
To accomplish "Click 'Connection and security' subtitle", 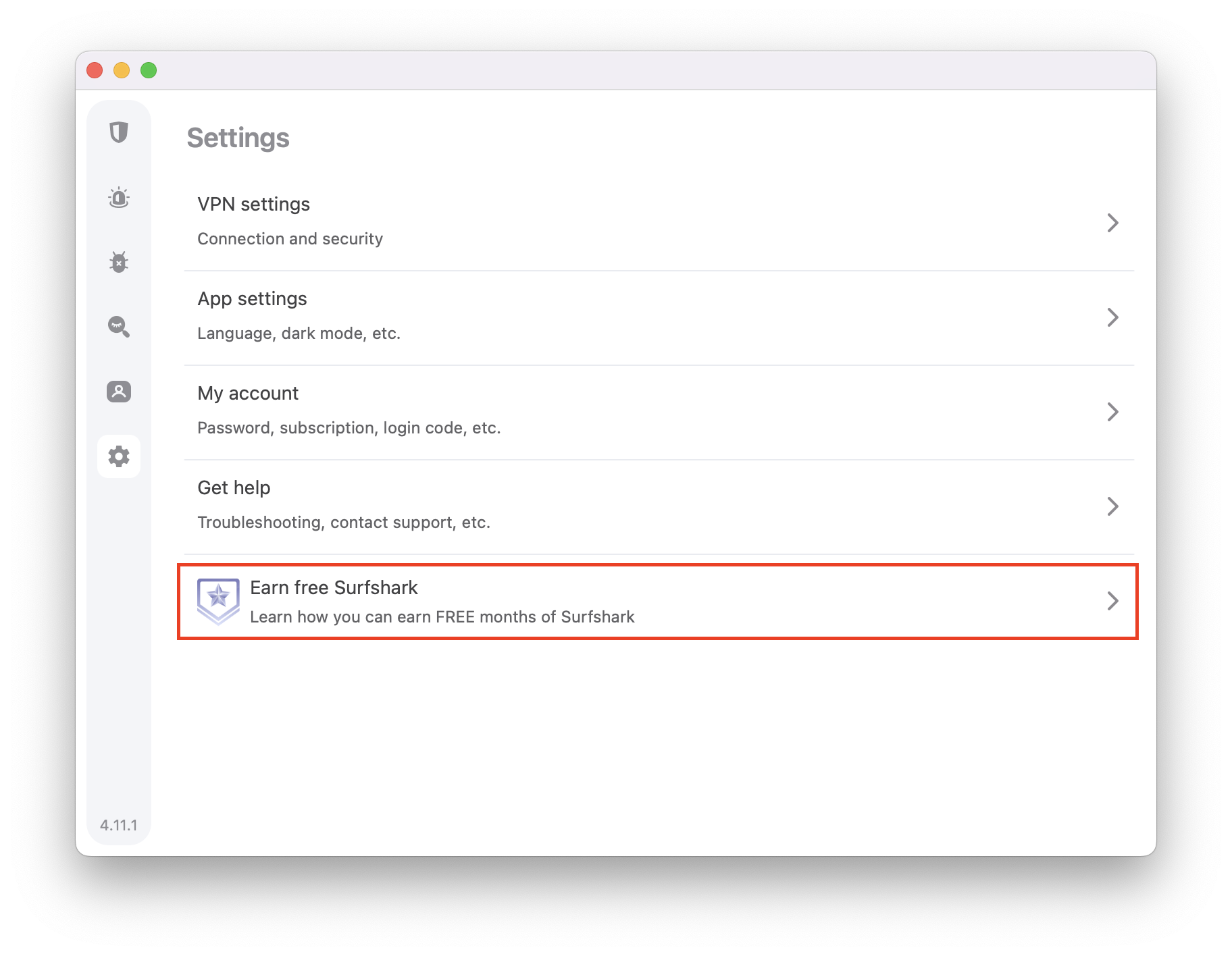I will coord(290,239).
